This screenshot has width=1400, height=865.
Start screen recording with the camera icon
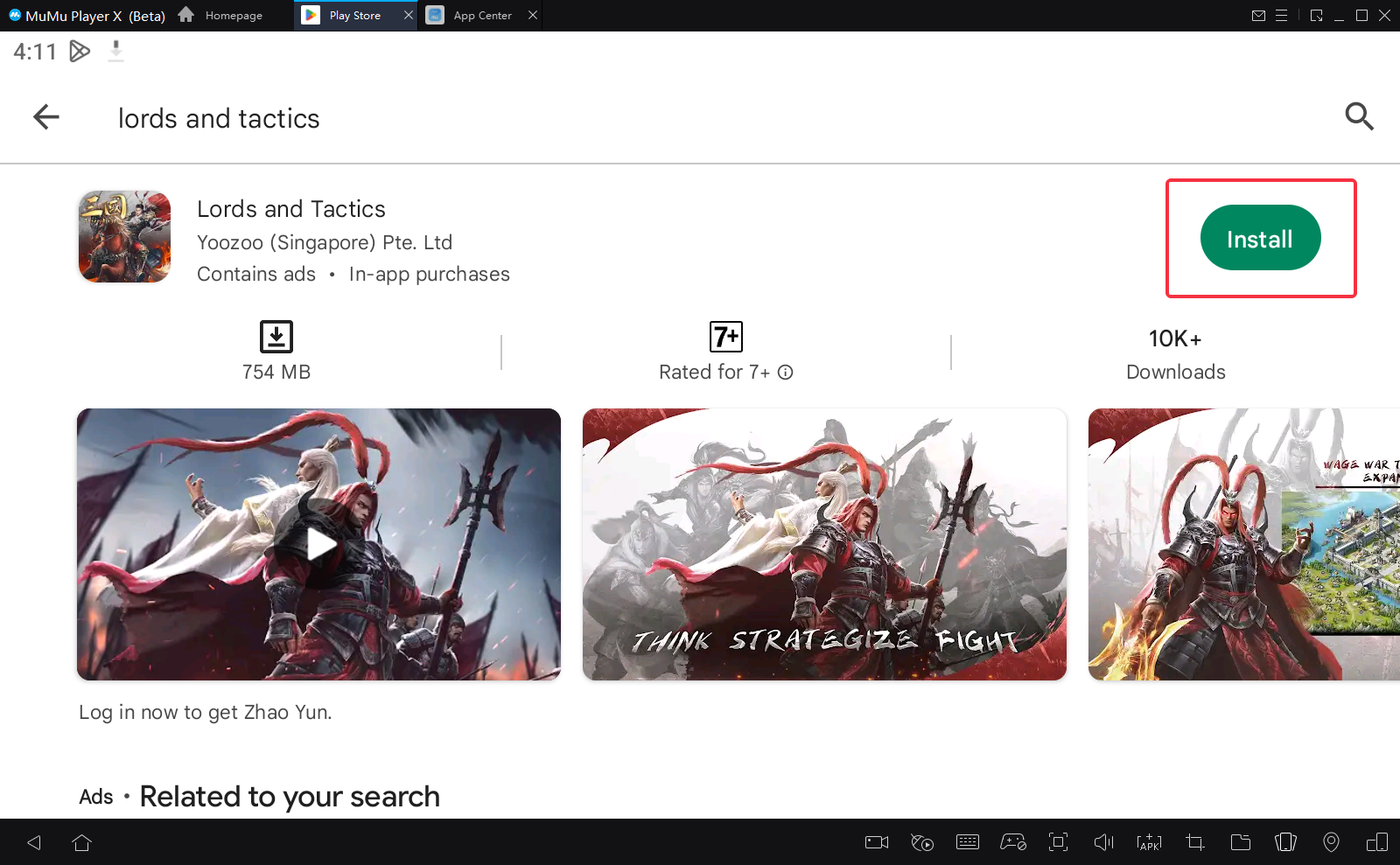tap(876, 842)
